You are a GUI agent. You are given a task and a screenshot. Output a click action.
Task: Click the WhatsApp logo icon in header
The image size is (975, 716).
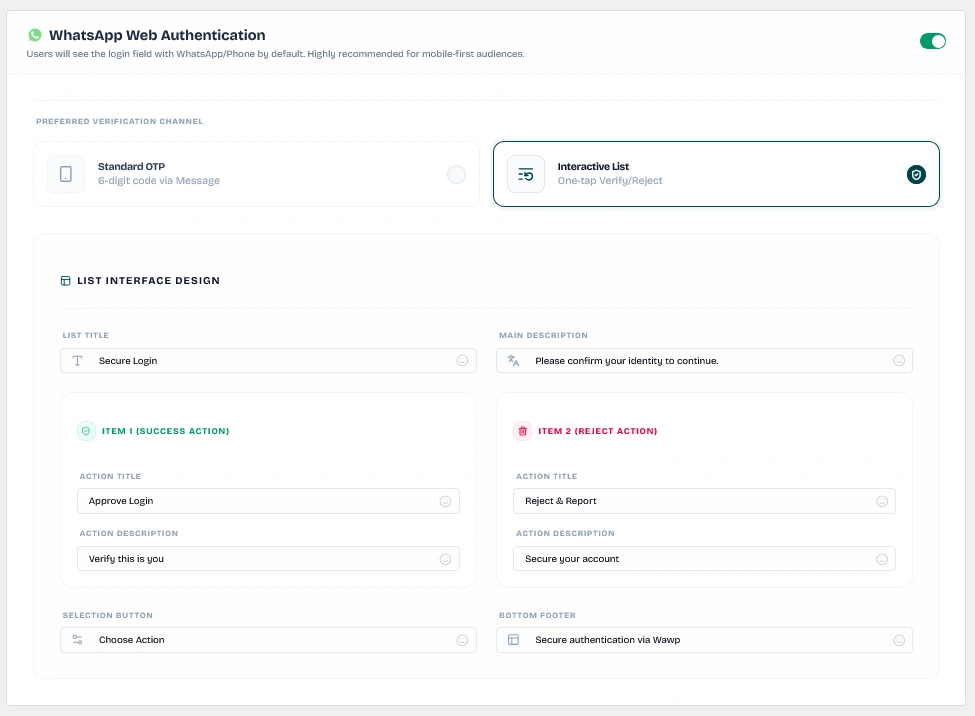click(x=35, y=35)
